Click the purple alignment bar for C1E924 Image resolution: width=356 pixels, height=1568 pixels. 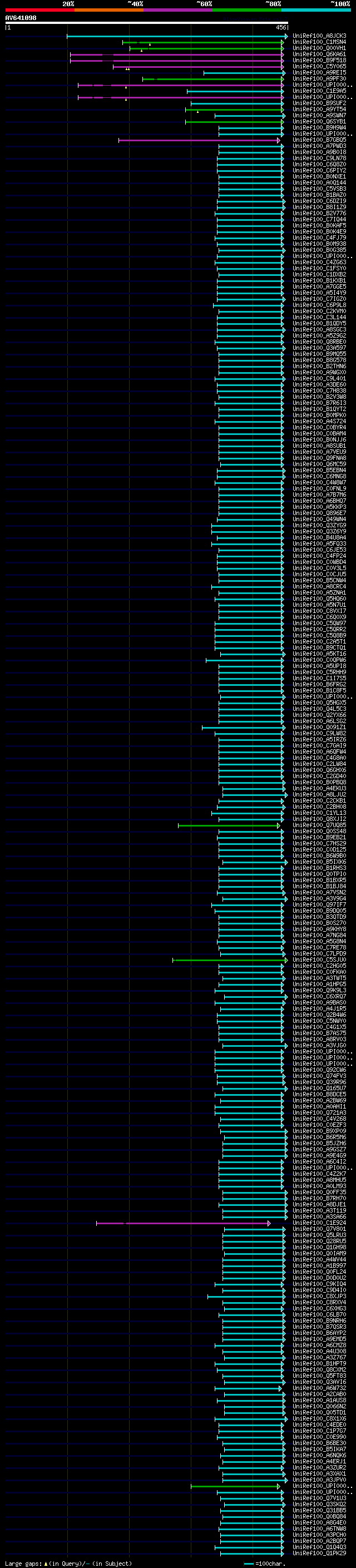click(183, 1224)
